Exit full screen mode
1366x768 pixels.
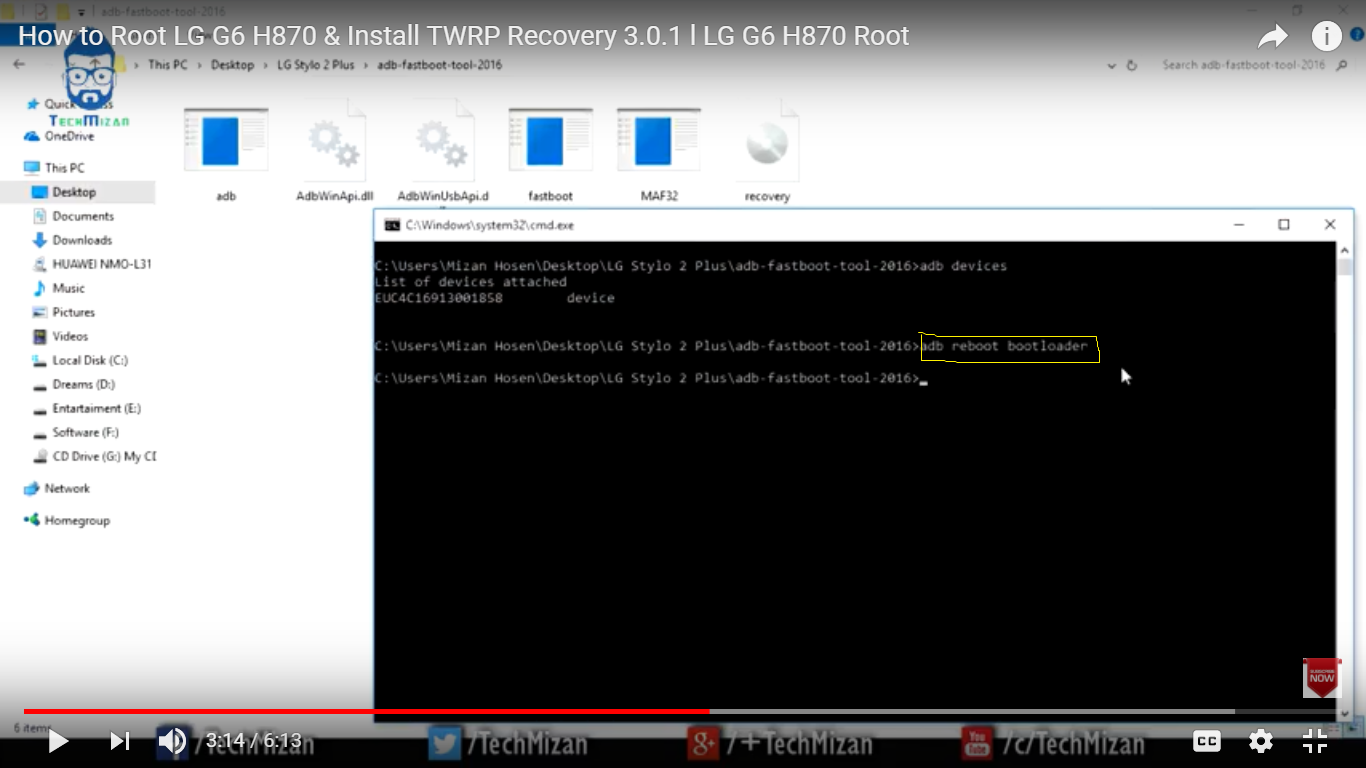coord(1315,741)
